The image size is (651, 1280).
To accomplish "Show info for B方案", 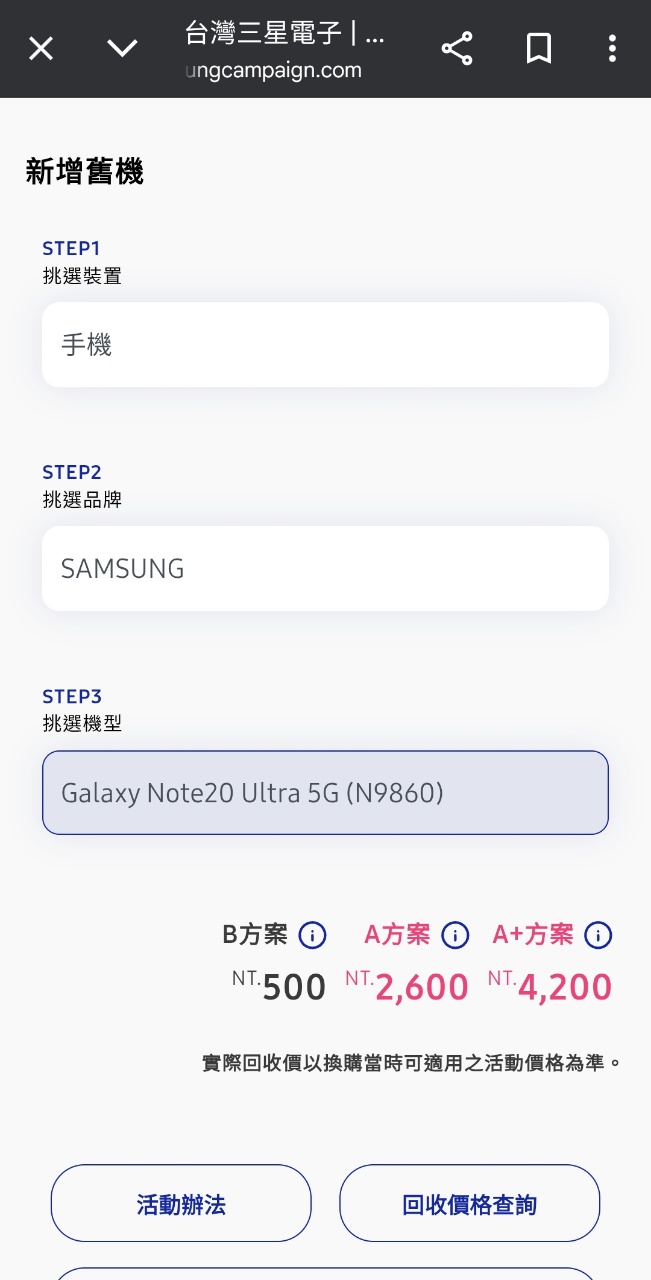I will (x=313, y=936).
